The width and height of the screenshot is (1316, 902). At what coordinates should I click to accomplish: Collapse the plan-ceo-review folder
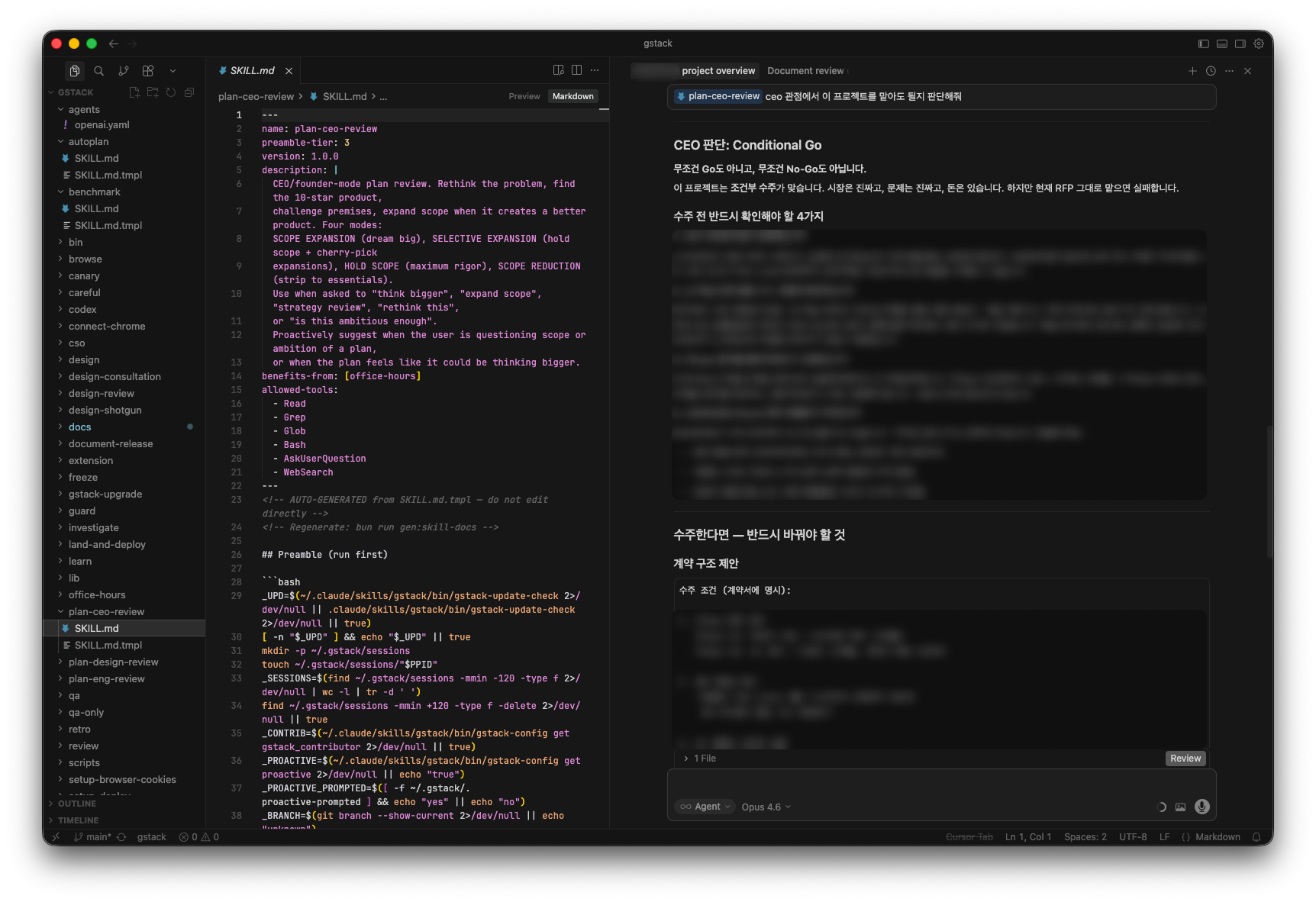tap(106, 611)
